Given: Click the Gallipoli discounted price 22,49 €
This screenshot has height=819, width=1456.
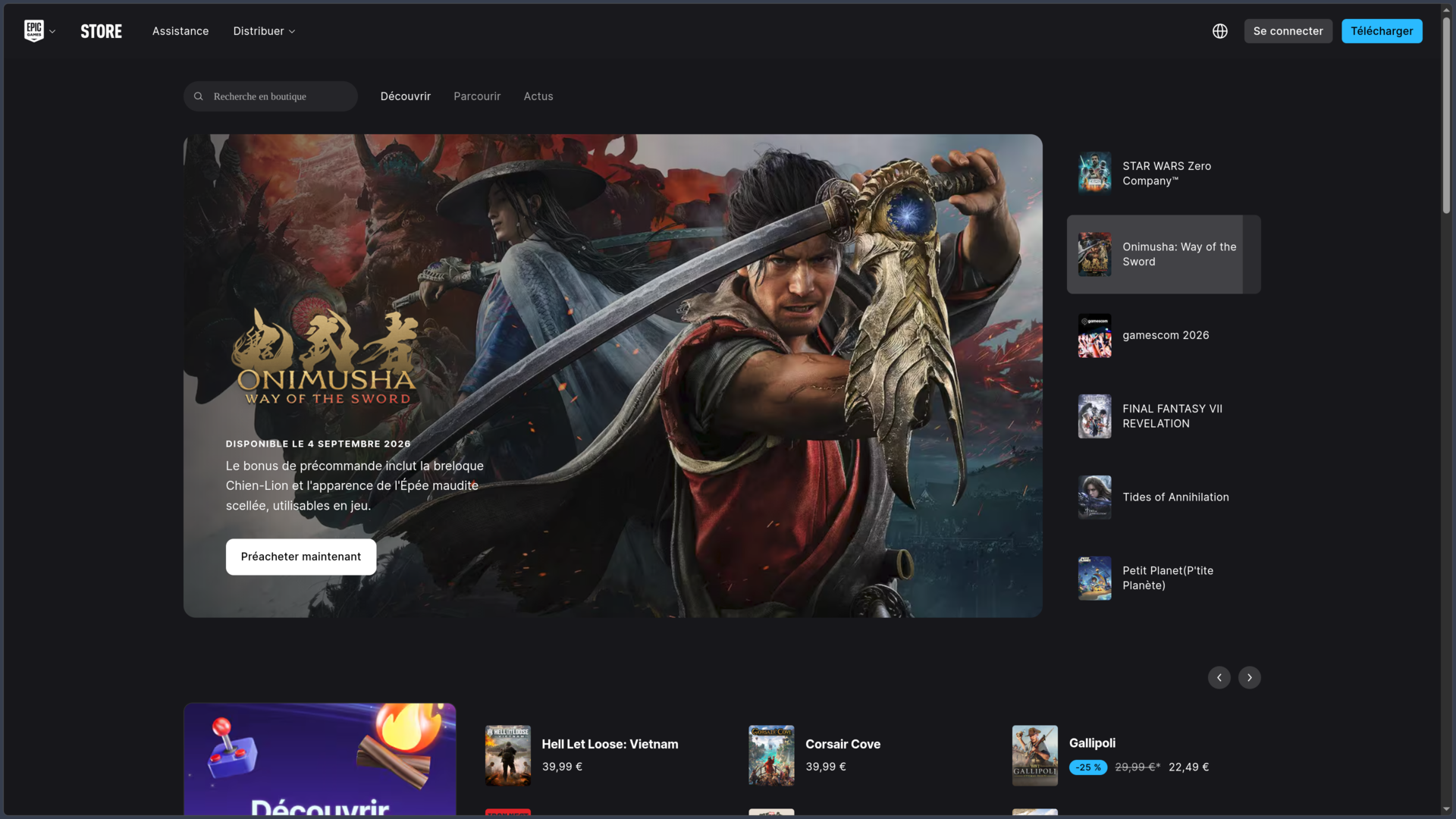Looking at the screenshot, I should click(1188, 767).
